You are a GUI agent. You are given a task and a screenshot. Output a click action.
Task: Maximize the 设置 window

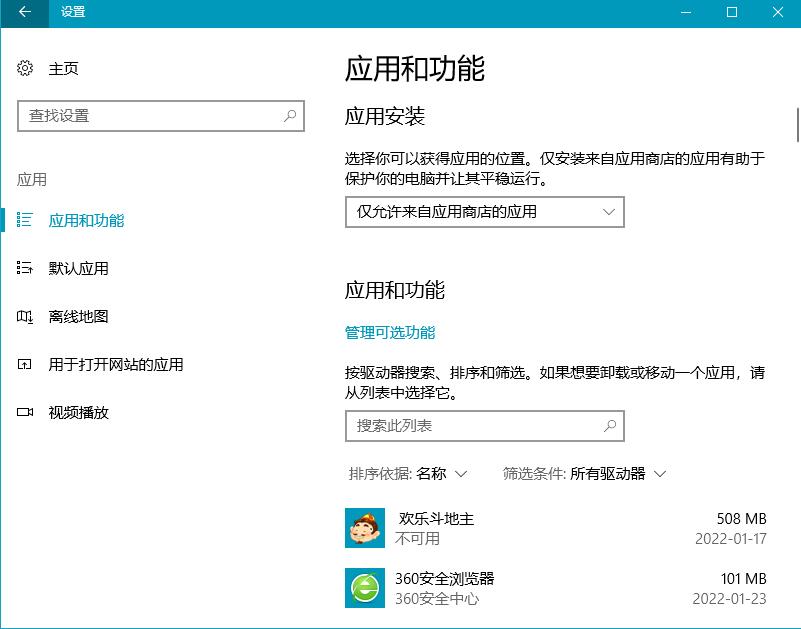pos(732,12)
